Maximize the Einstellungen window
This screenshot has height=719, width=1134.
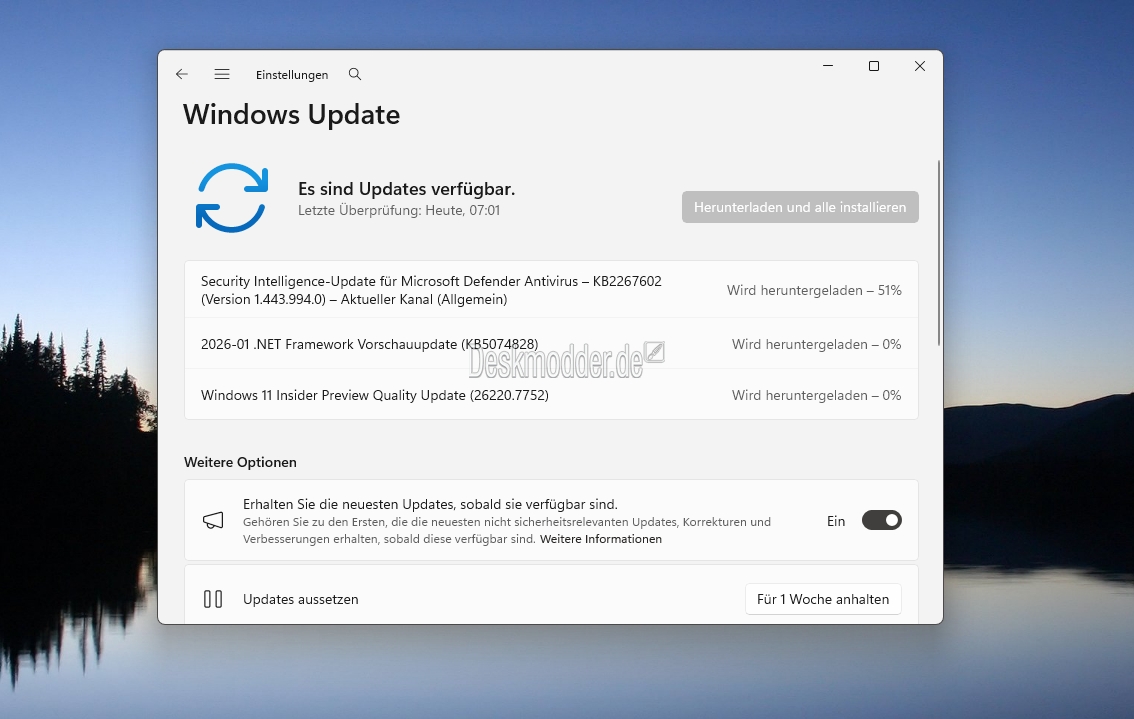pos(874,66)
